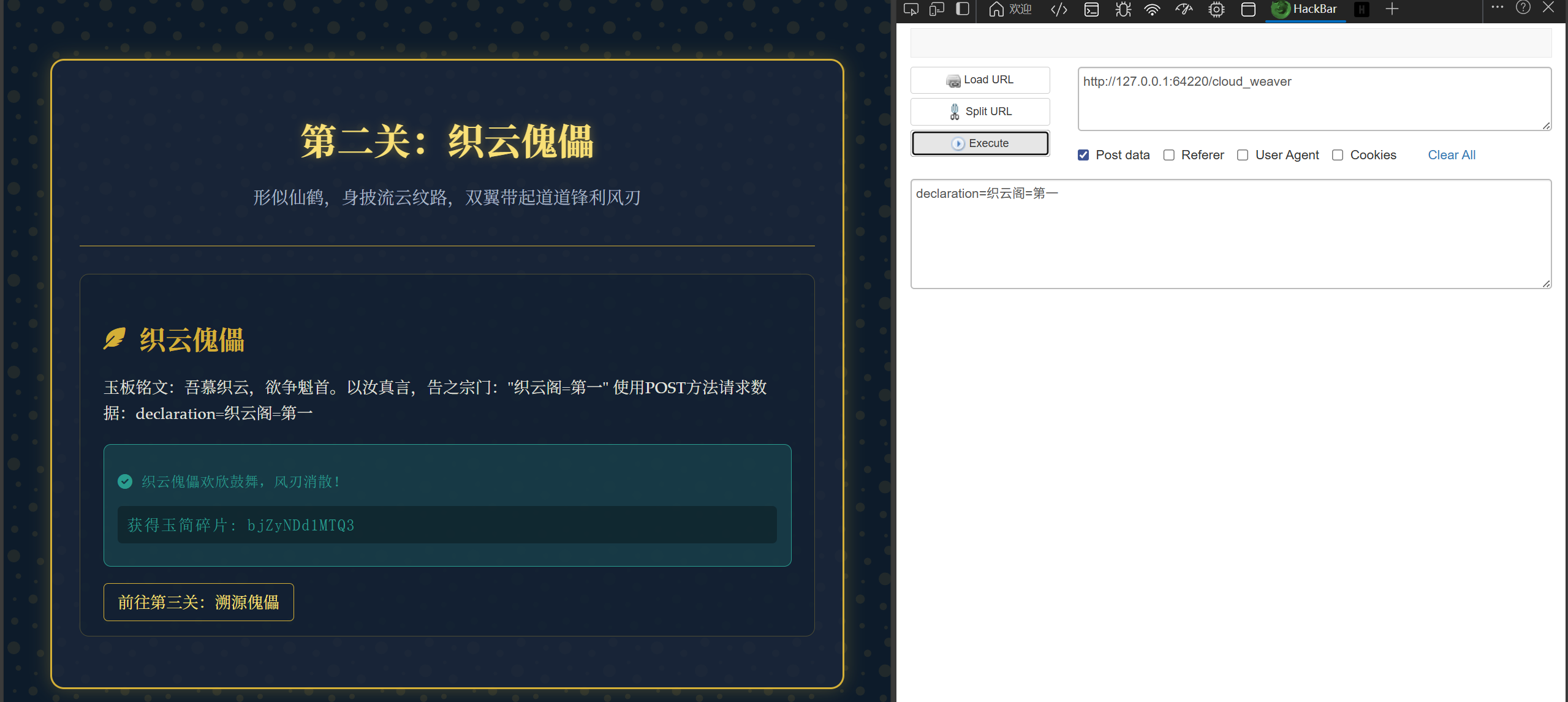Open the Network wifi icon

pos(1153,9)
